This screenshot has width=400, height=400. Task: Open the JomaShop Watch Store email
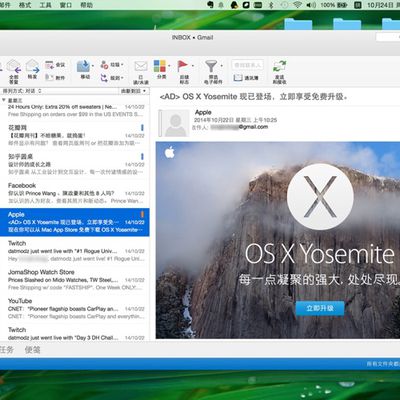coord(75,280)
